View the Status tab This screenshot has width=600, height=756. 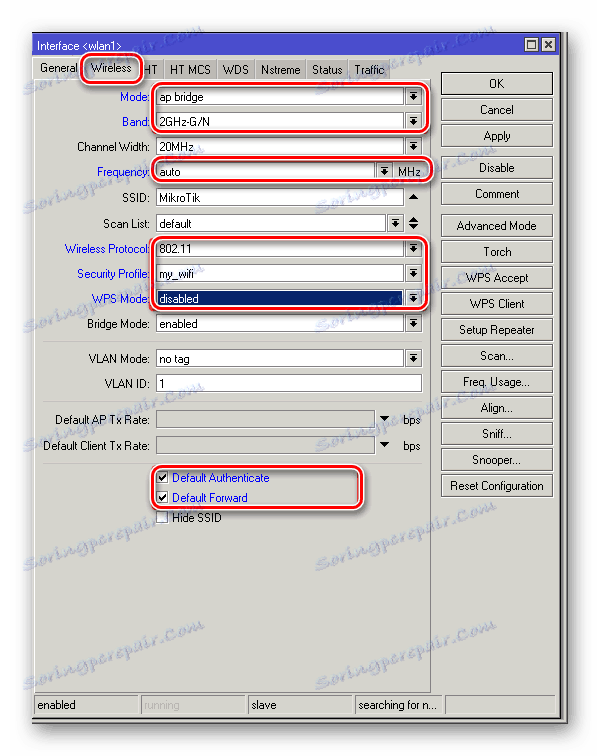point(327,70)
